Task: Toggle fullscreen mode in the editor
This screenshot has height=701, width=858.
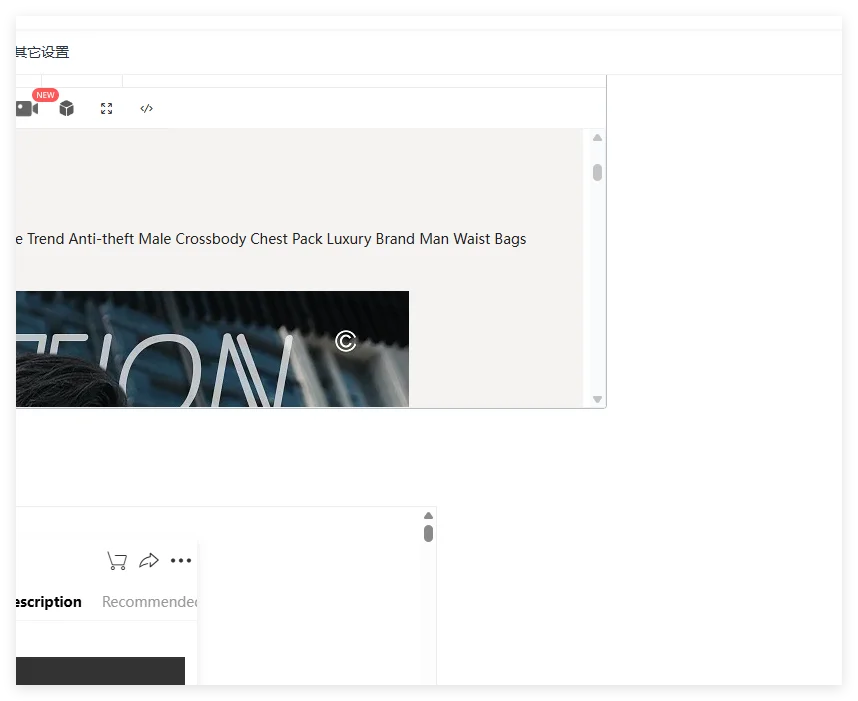Action: pyautogui.click(x=107, y=108)
